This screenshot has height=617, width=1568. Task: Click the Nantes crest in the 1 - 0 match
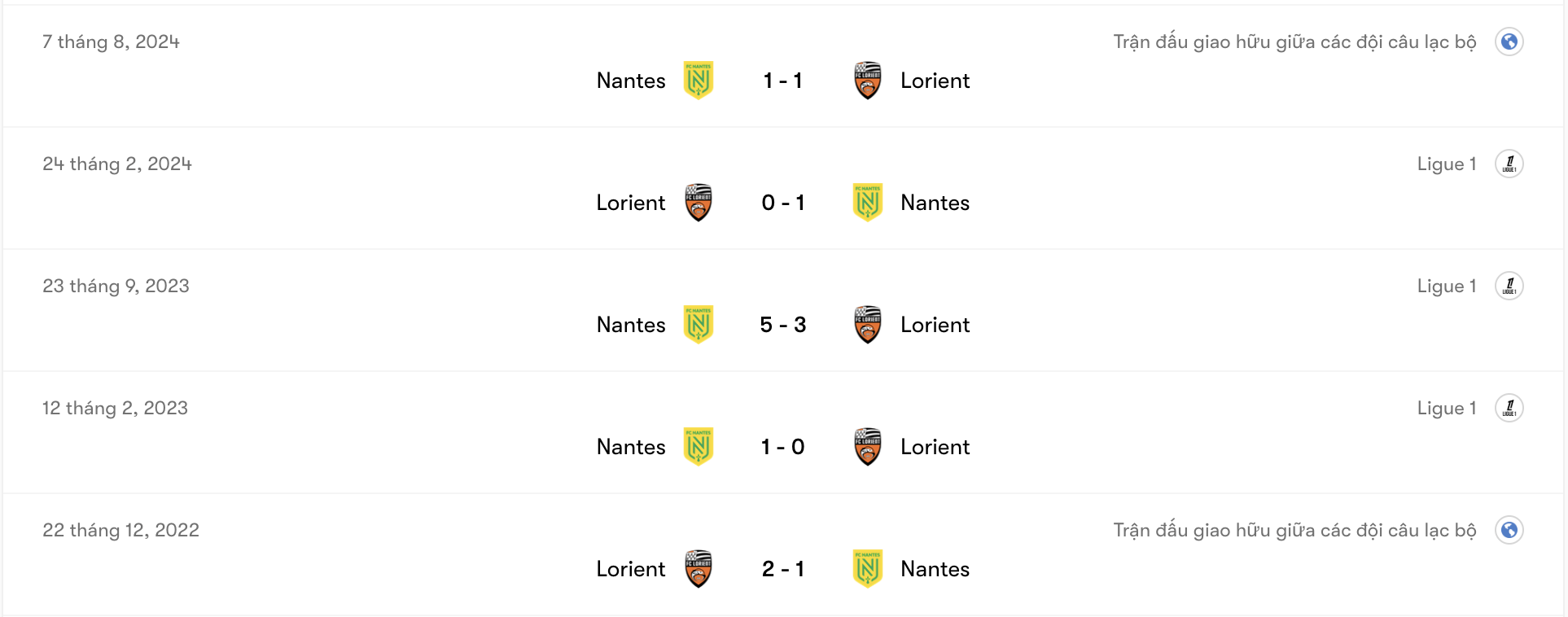click(698, 446)
